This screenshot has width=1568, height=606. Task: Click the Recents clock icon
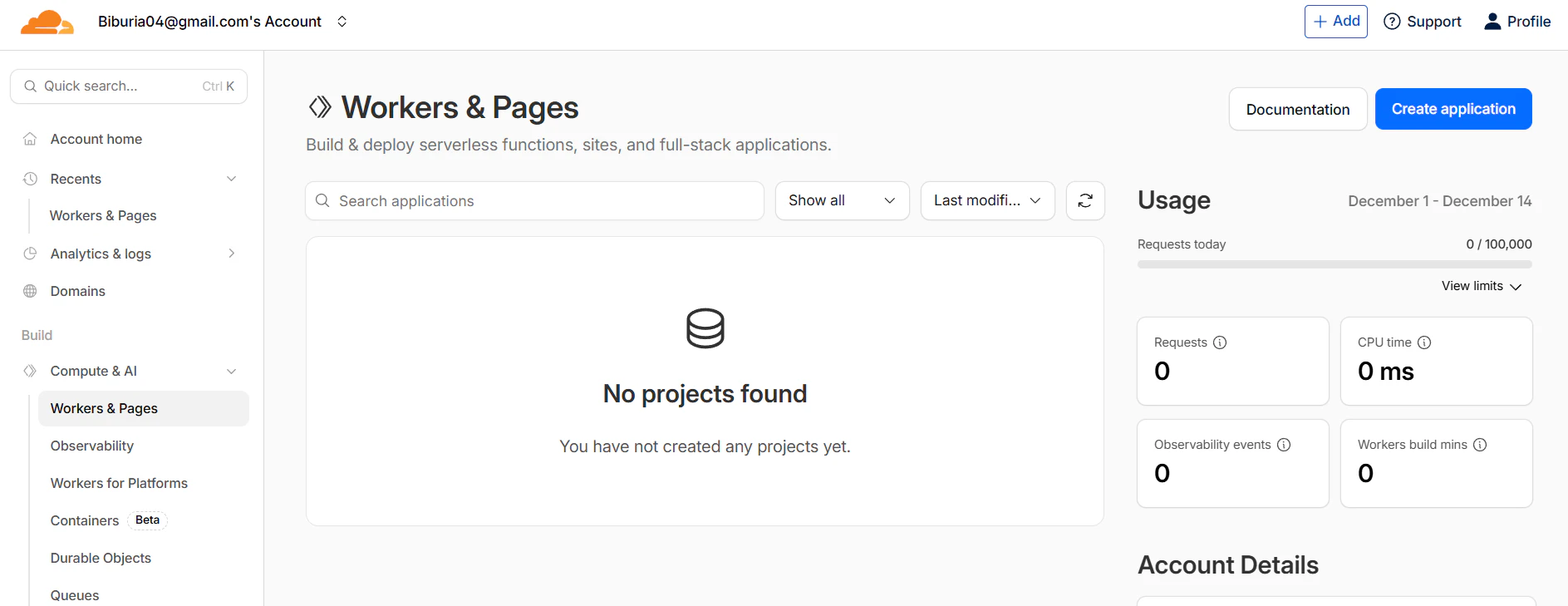[x=30, y=179]
